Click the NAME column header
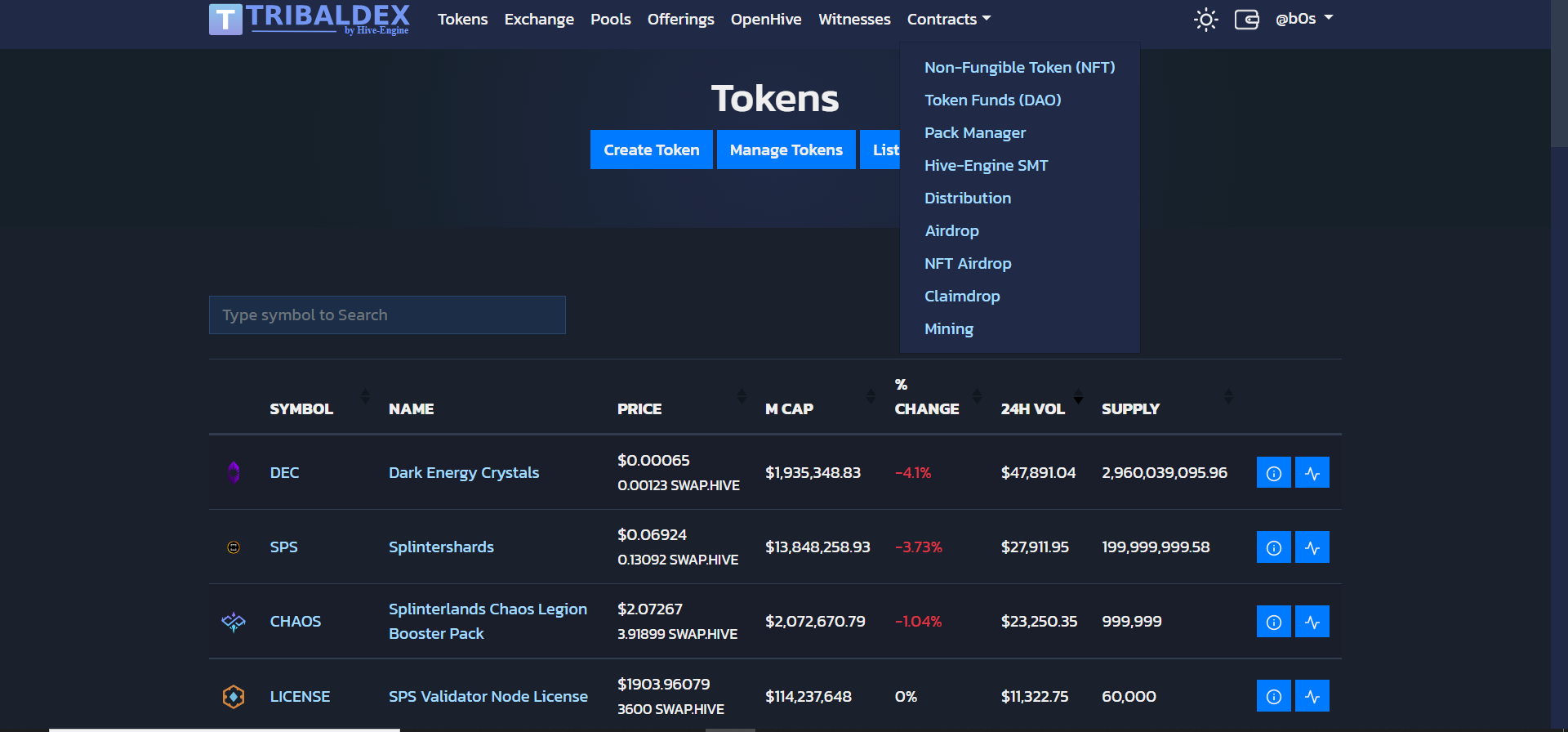Viewport: 1568px width, 732px height. (x=411, y=408)
